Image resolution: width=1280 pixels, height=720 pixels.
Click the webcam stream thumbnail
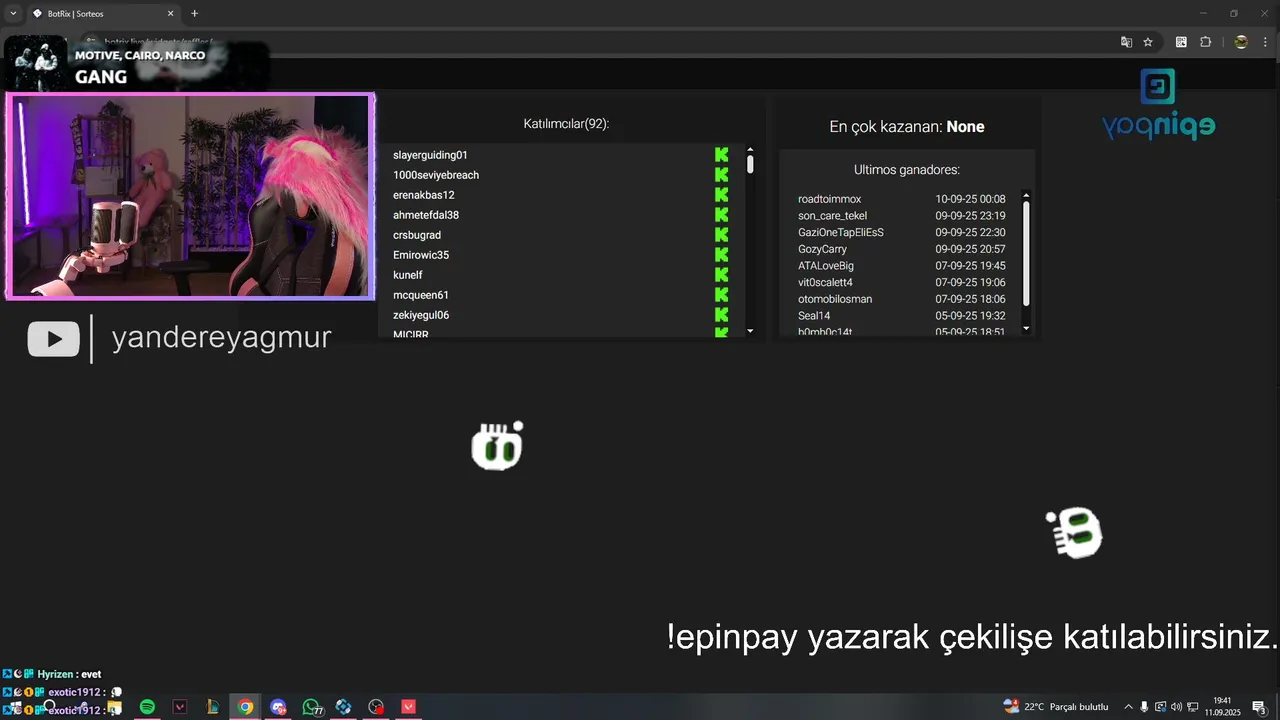(x=190, y=196)
